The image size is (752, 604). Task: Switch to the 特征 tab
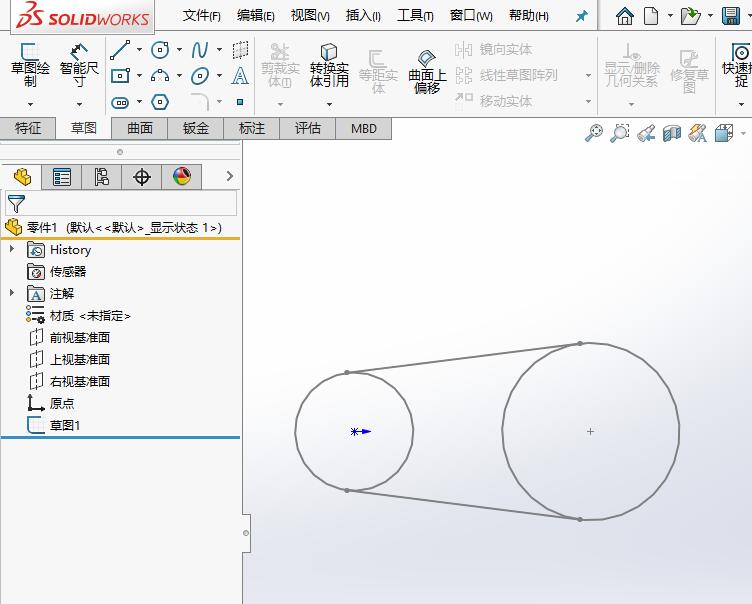pos(28,129)
